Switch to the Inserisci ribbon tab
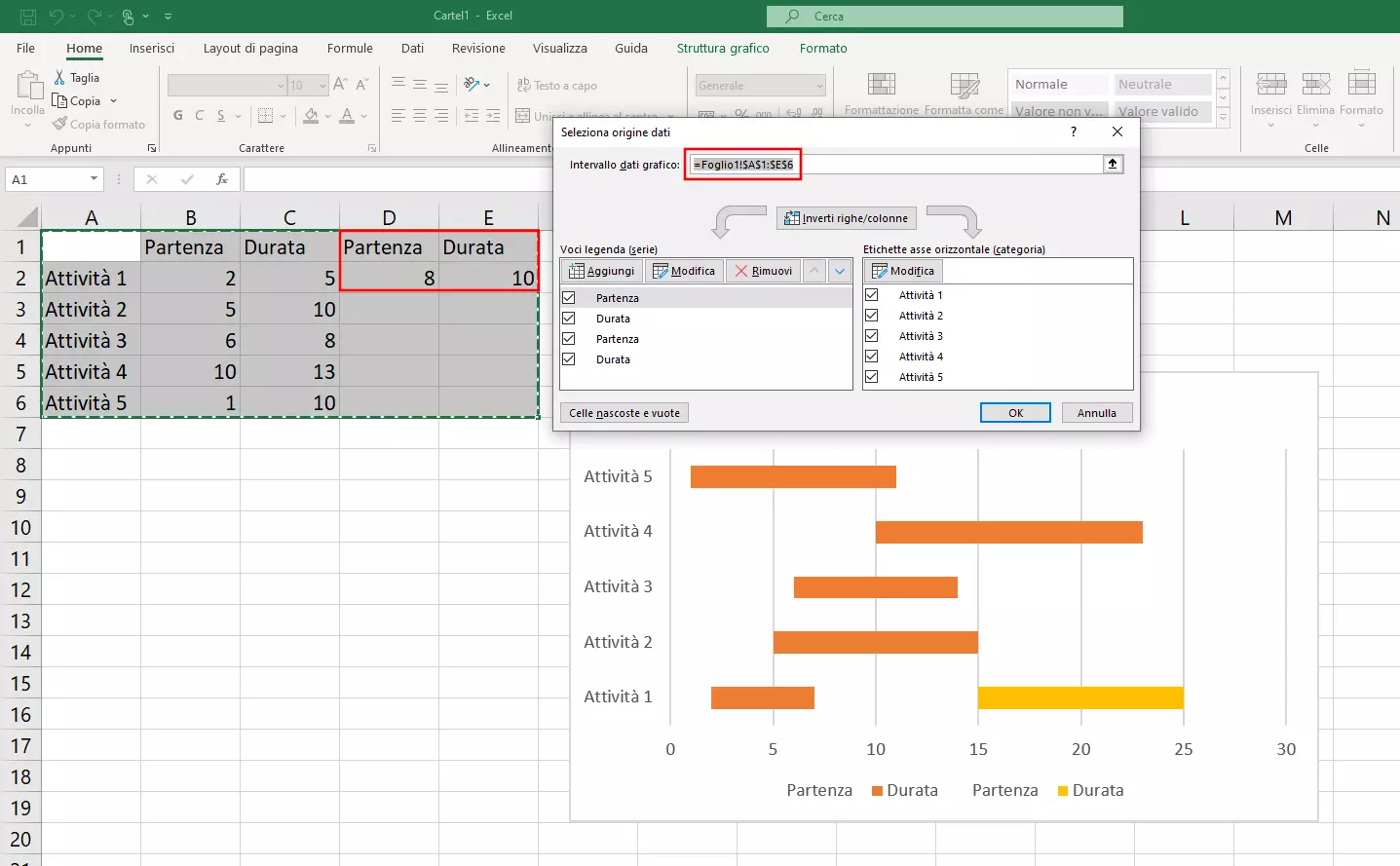The height and width of the screenshot is (866, 1400). (152, 48)
